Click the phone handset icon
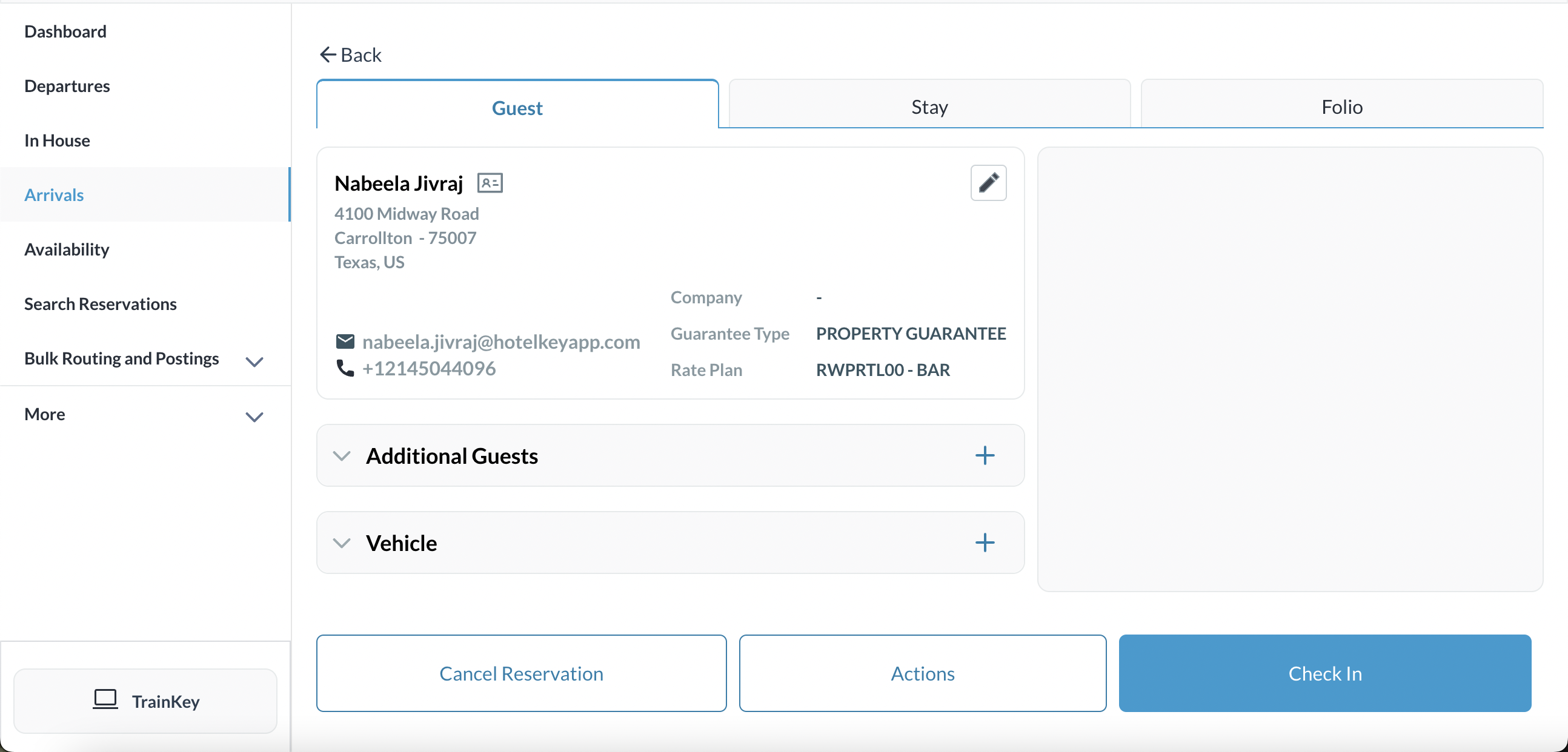 345,368
